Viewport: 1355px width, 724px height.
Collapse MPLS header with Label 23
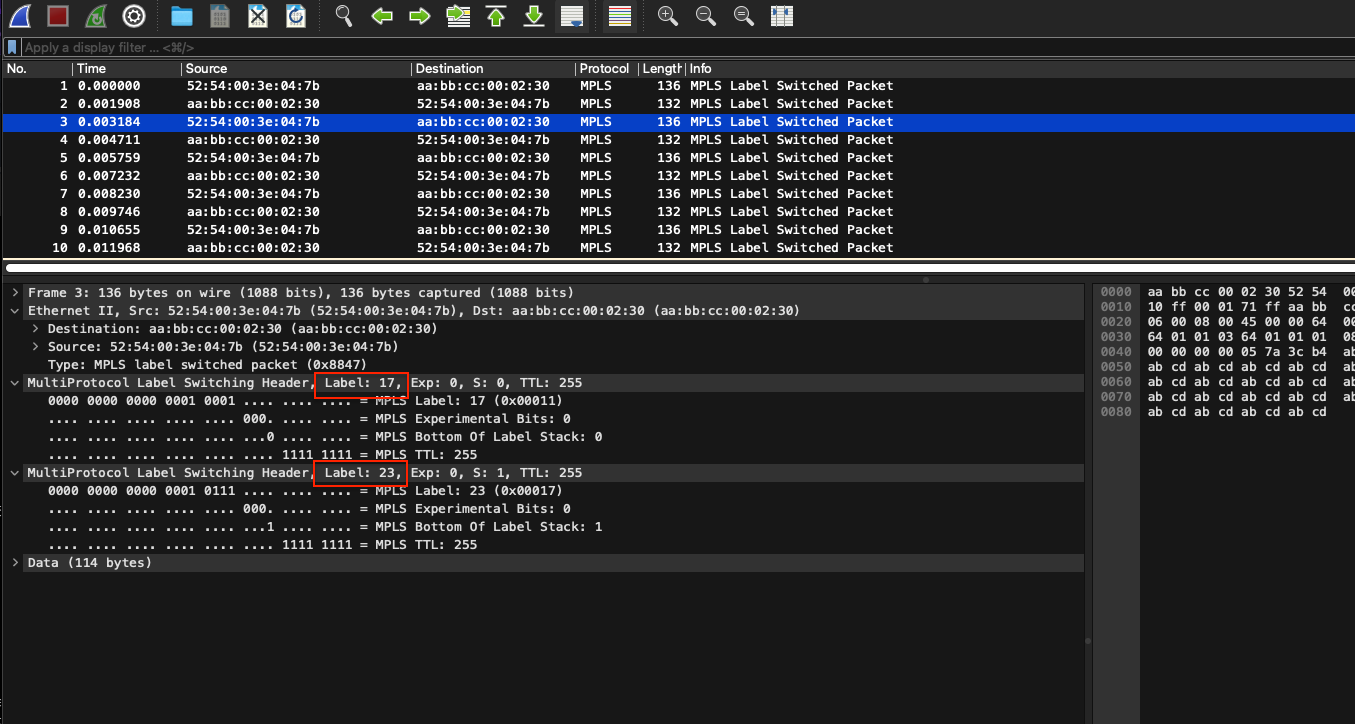tap(15, 473)
